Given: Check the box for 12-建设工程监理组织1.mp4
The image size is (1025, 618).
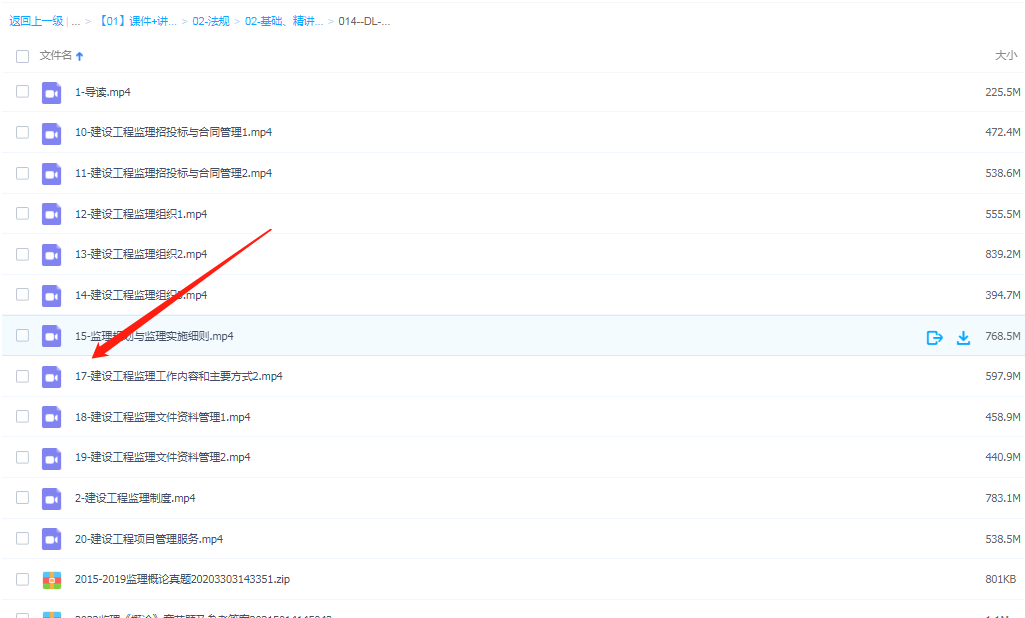Looking at the screenshot, I should (22, 213).
